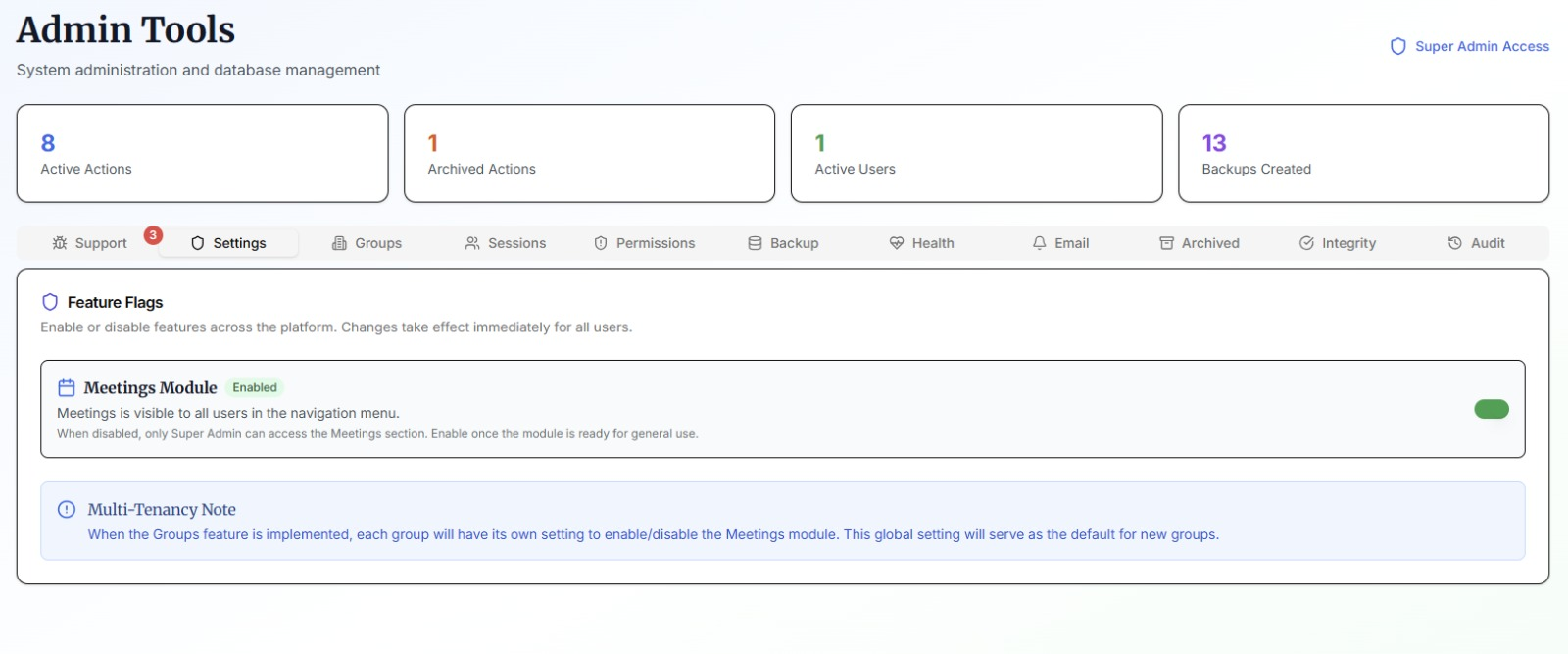Click the Super Admin Access shield icon

(x=1398, y=46)
